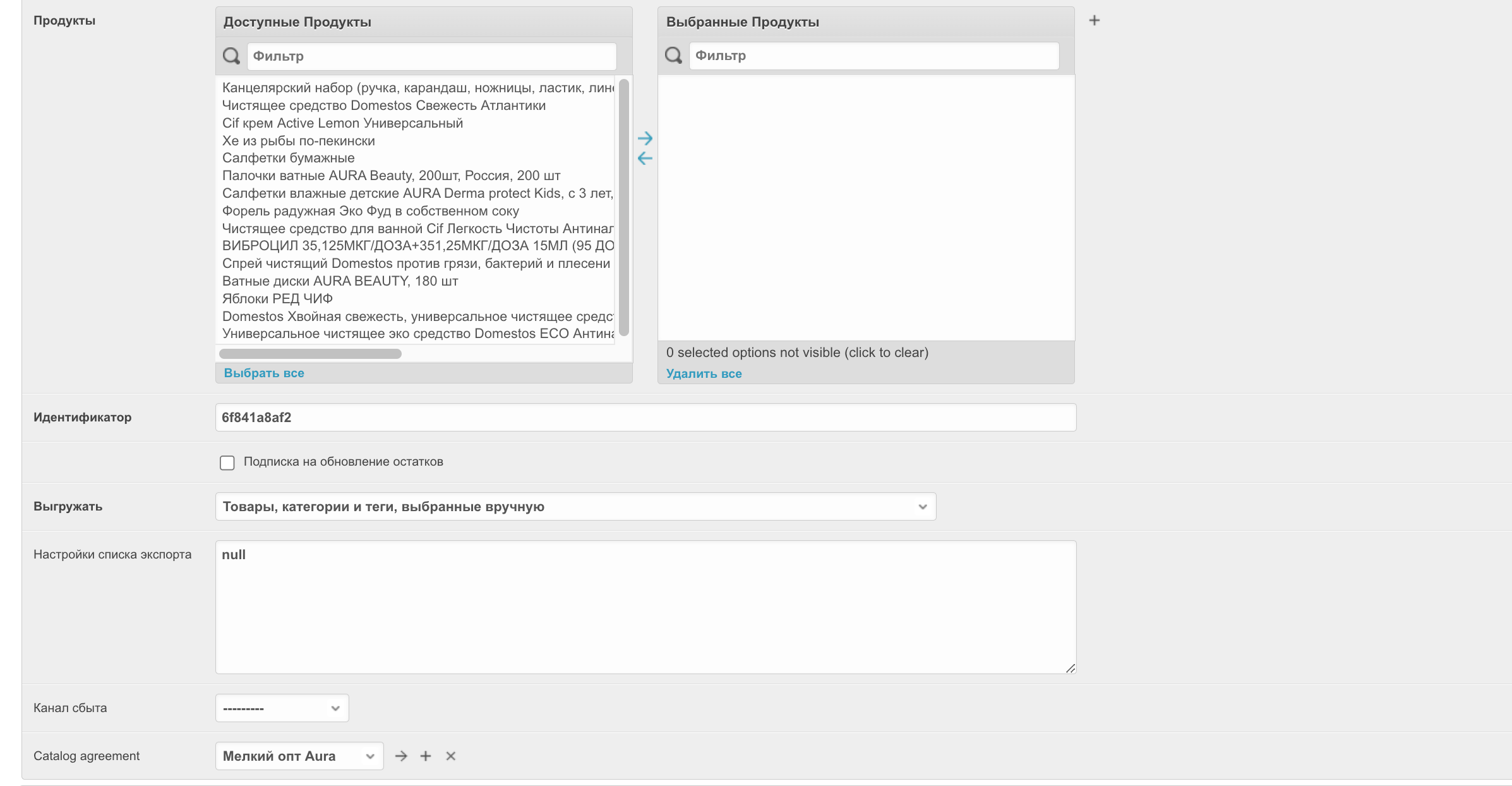The height and width of the screenshot is (786, 1512).
Task: Expand Catalog agreement Мелкий опт Aura dropdown
Action: click(x=299, y=756)
